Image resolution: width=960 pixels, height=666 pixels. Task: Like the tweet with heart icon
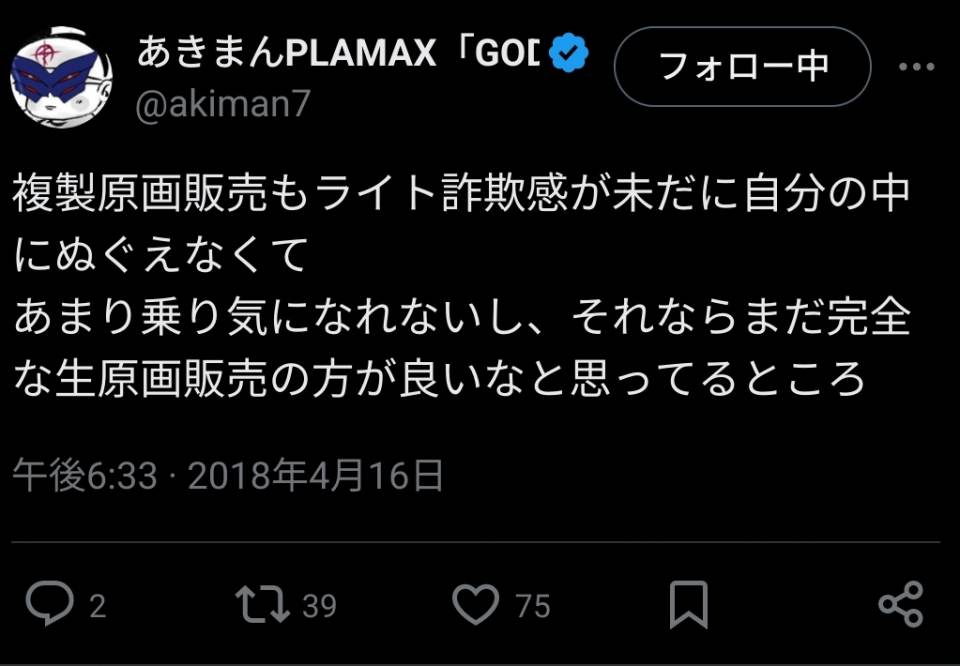coord(475,604)
